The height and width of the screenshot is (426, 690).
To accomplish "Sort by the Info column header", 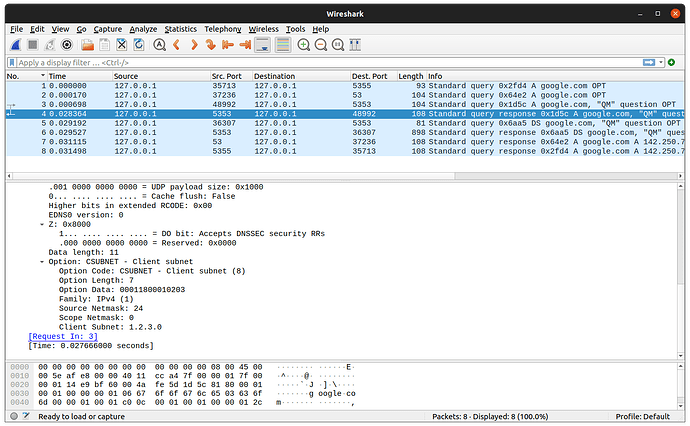I will click(555, 76).
